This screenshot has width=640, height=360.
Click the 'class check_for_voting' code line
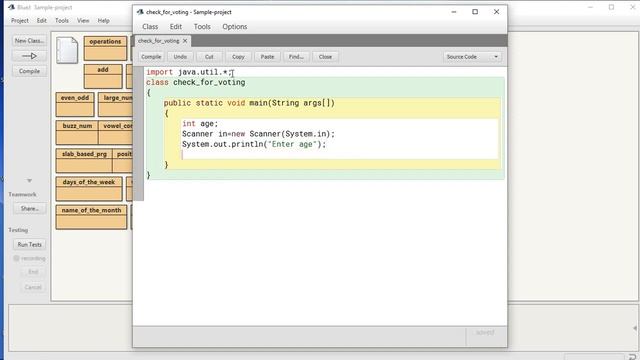pos(196,82)
